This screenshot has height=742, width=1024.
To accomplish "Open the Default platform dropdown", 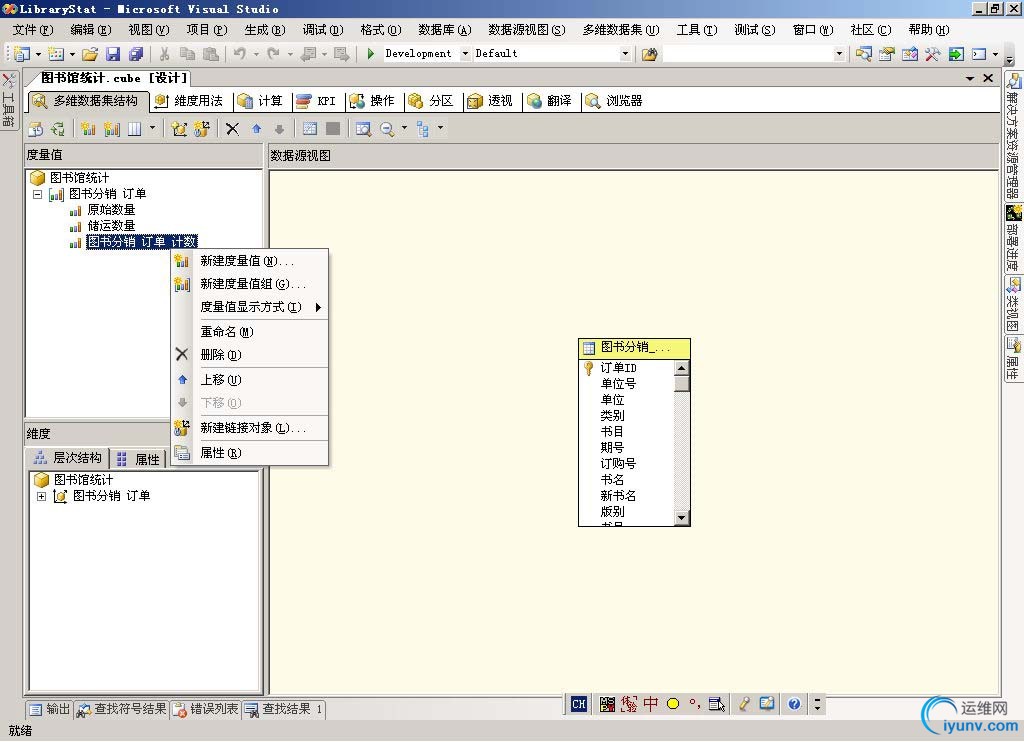I will click(625, 54).
